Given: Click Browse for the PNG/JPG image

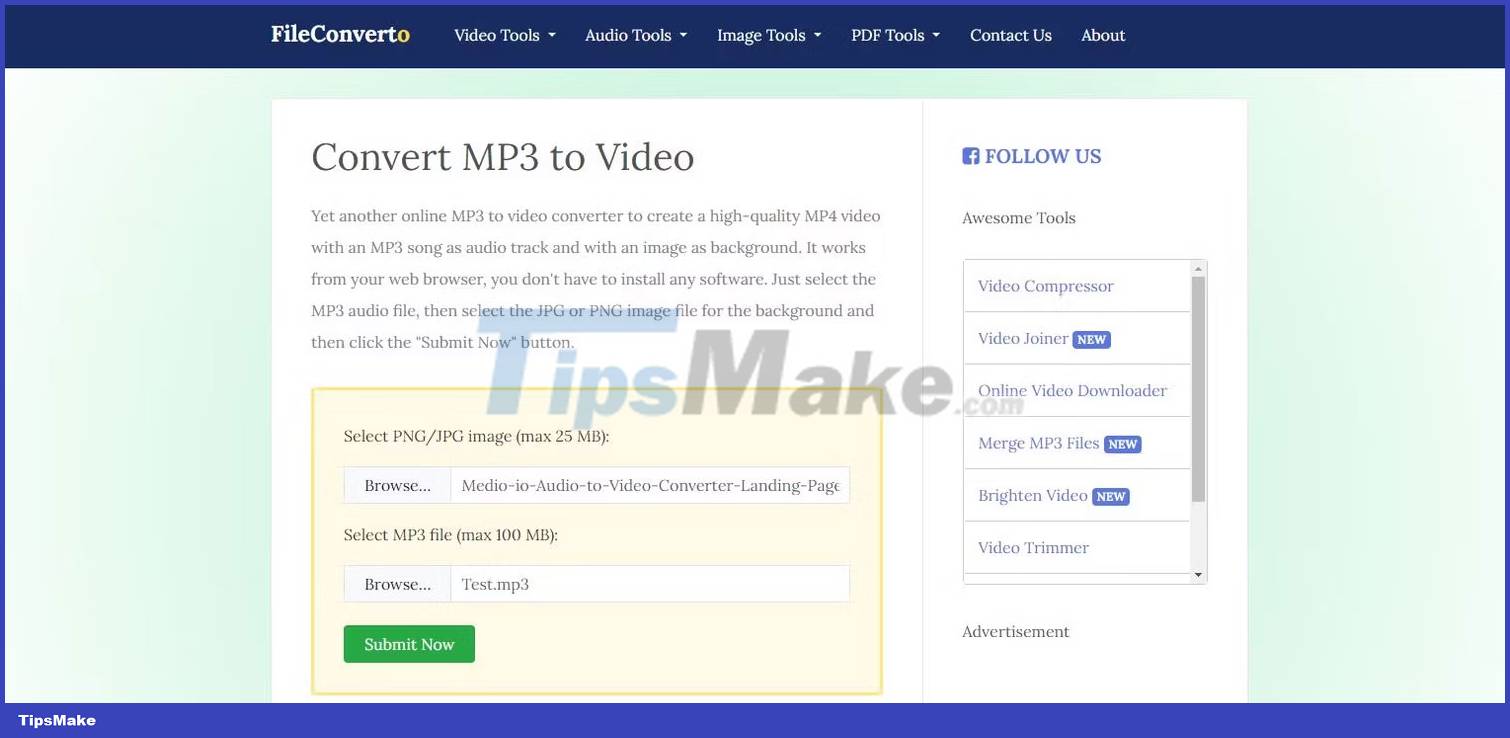Looking at the screenshot, I should click(396, 484).
